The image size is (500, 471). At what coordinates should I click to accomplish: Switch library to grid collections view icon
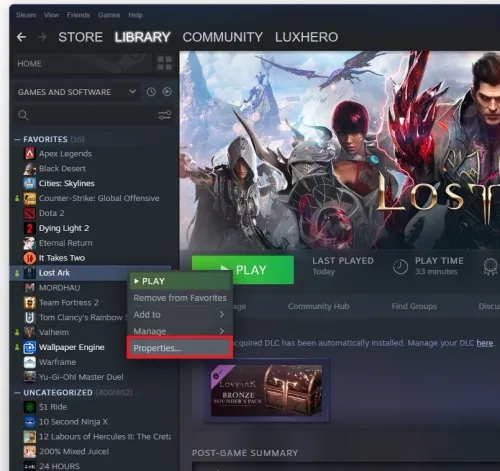(165, 63)
